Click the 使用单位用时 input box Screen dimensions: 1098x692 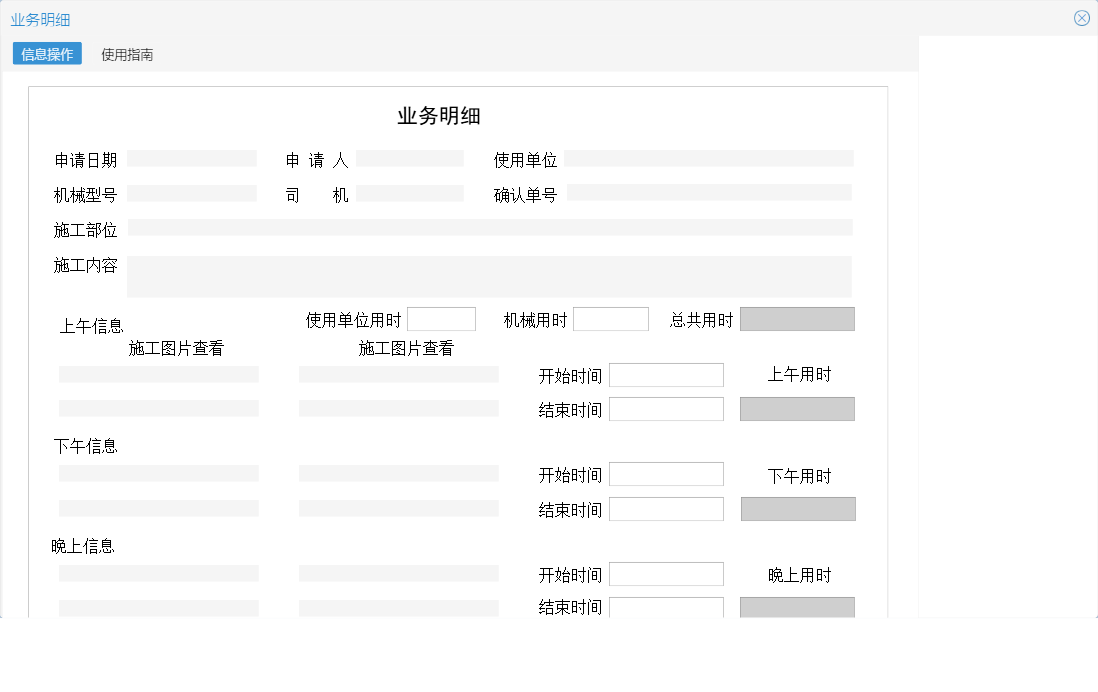tap(442, 318)
